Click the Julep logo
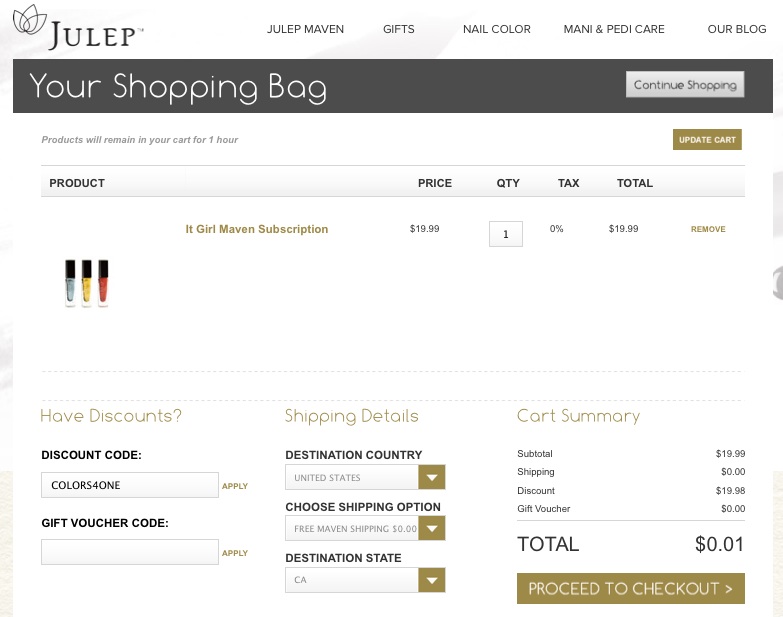783x617 pixels. tap(78, 27)
